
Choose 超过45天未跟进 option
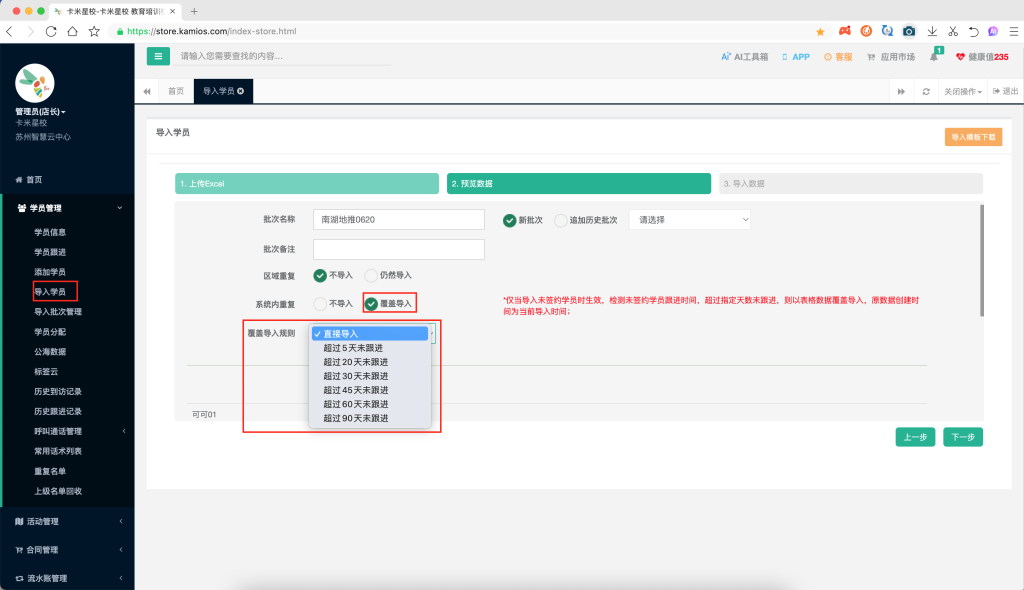point(370,390)
